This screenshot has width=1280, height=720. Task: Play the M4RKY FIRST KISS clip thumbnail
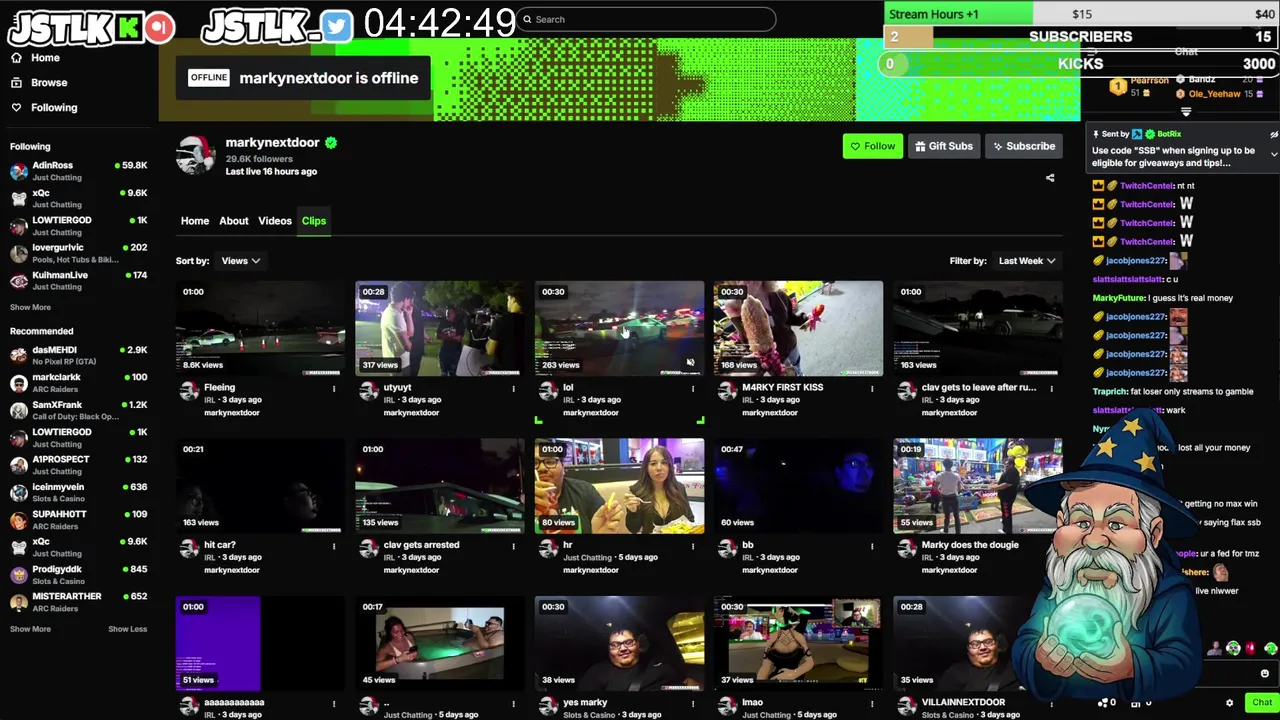tap(798, 328)
